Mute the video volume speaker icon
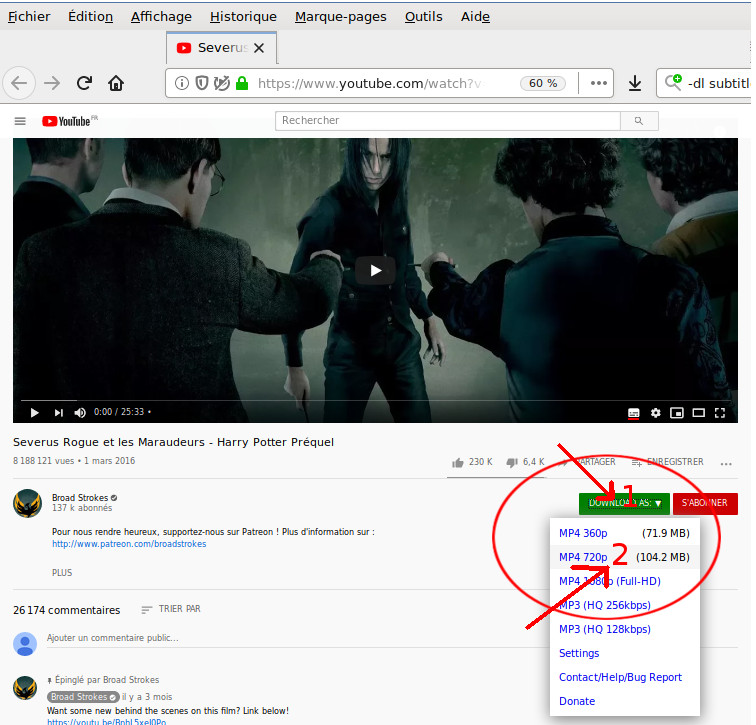The height and width of the screenshot is (725, 756). (x=80, y=413)
